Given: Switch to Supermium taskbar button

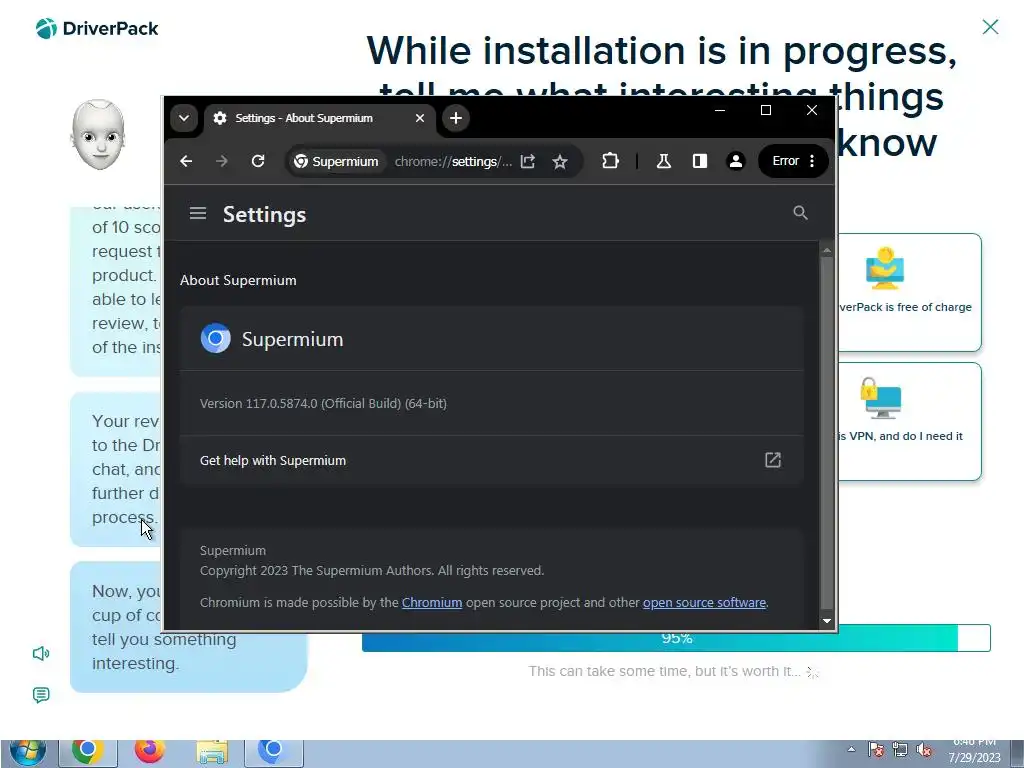Looking at the screenshot, I should click(x=274, y=753).
